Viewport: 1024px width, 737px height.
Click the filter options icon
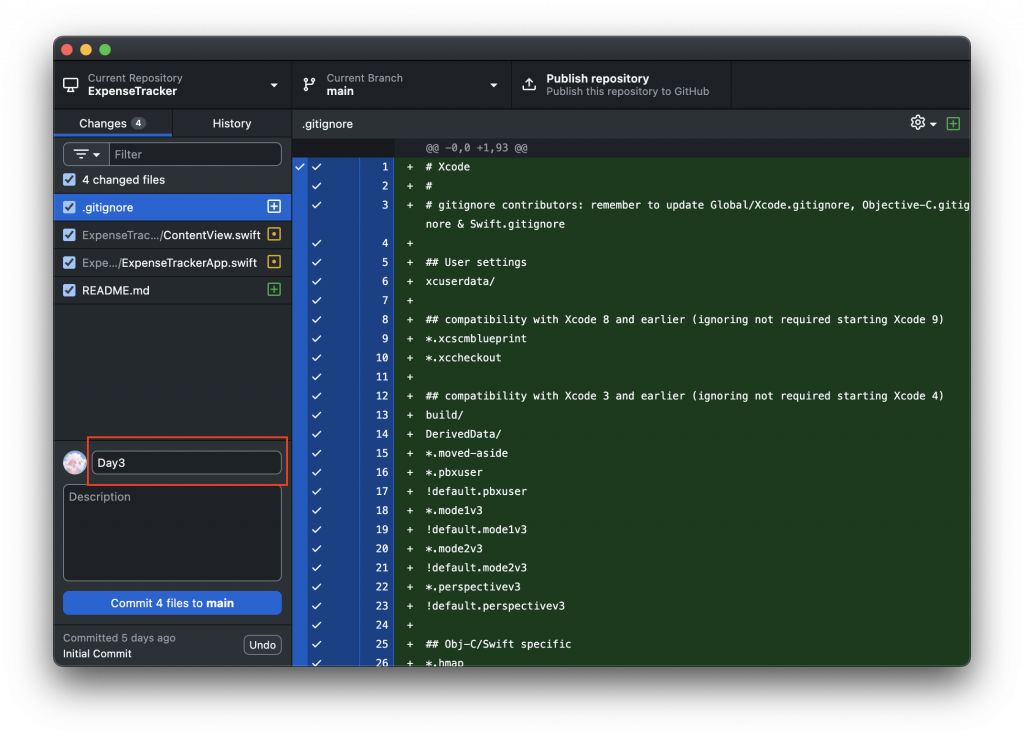click(x=81, y=154)
